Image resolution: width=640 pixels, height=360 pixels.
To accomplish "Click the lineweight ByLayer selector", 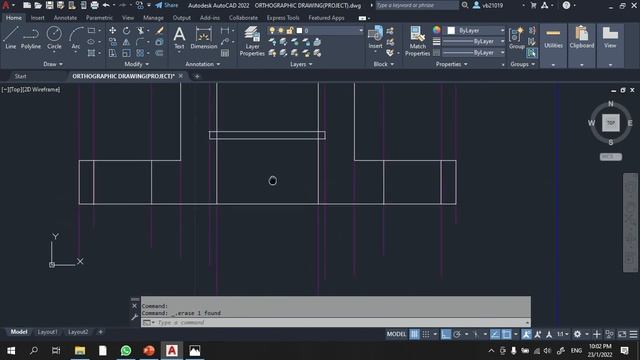I will pyautogui.click(x=473, y=42).
